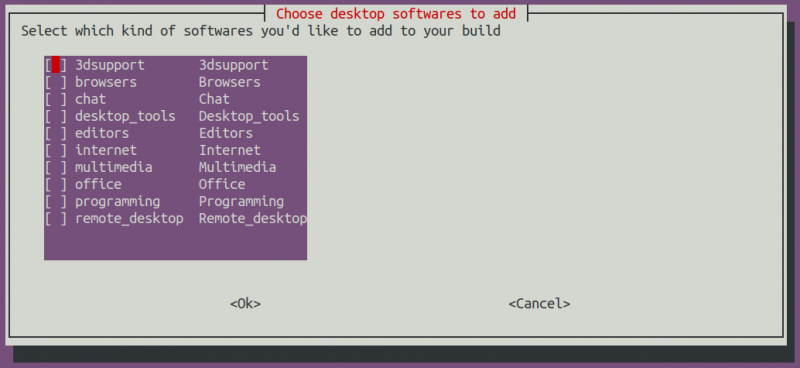Check the multimedia option box

coord(56,167)
